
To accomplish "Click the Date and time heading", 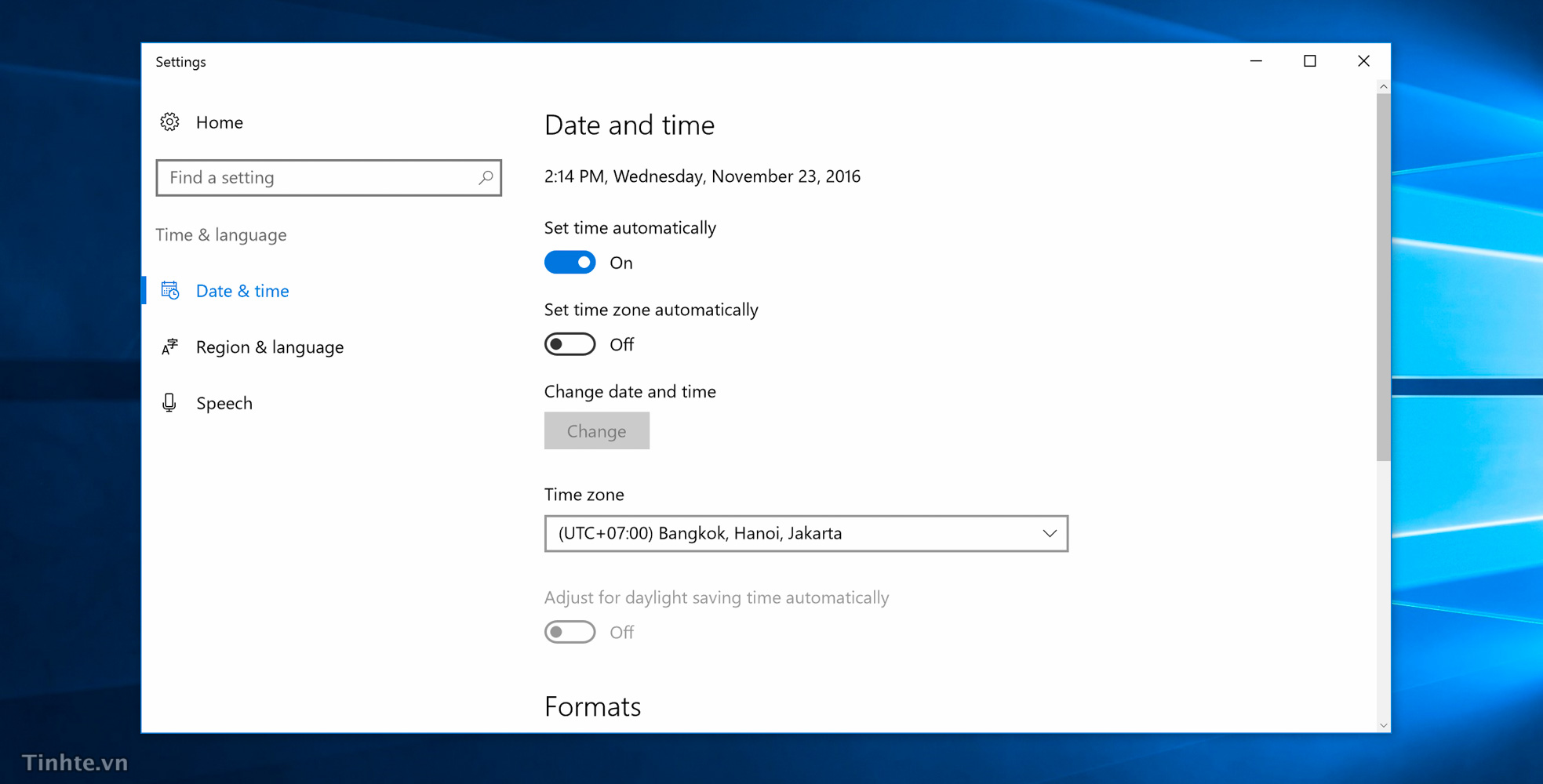I will (629, 125).
